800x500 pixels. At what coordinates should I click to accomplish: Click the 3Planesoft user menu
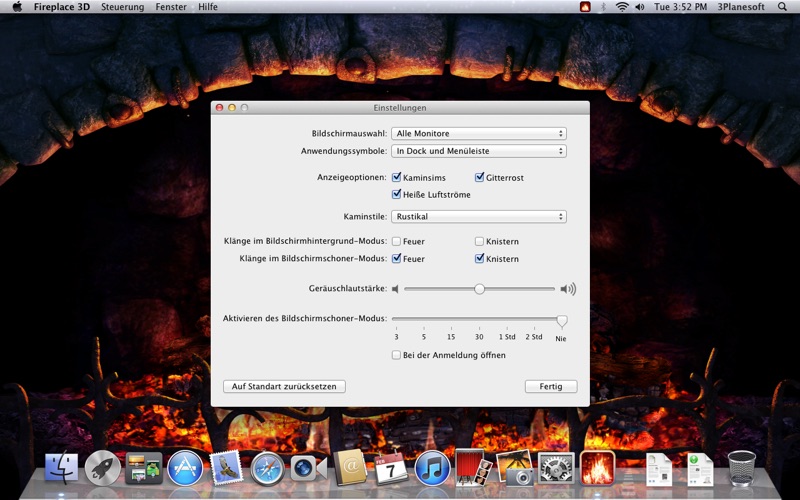pyautogui.click(x=741, y=7)
